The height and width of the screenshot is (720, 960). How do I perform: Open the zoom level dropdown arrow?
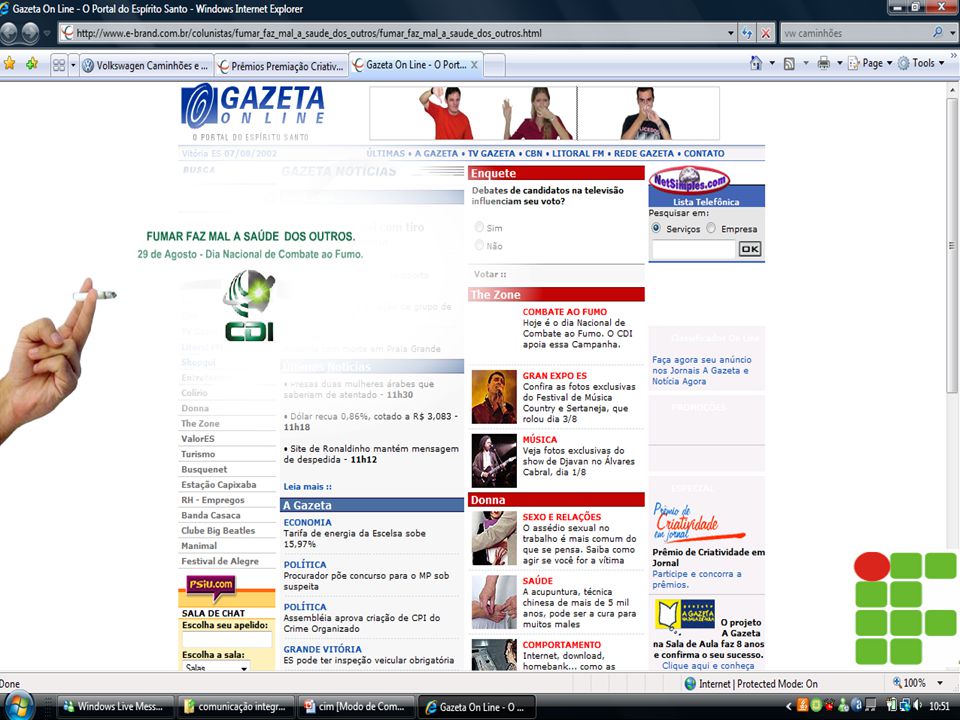[x=940, y=683]
